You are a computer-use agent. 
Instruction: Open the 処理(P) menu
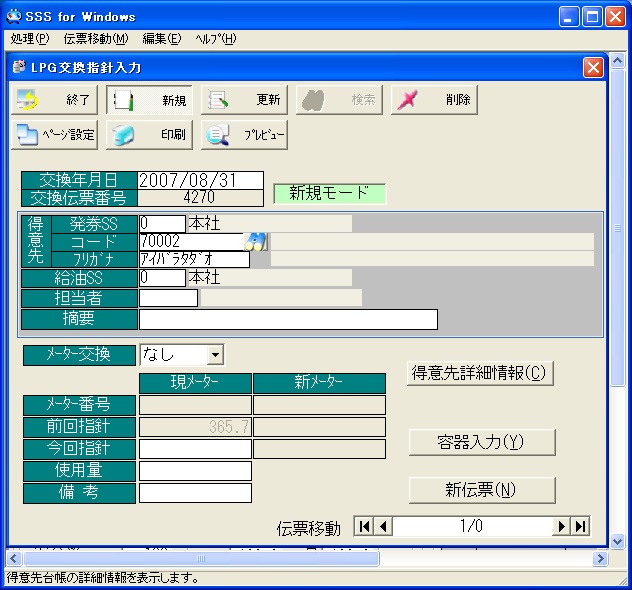point(29,39)
